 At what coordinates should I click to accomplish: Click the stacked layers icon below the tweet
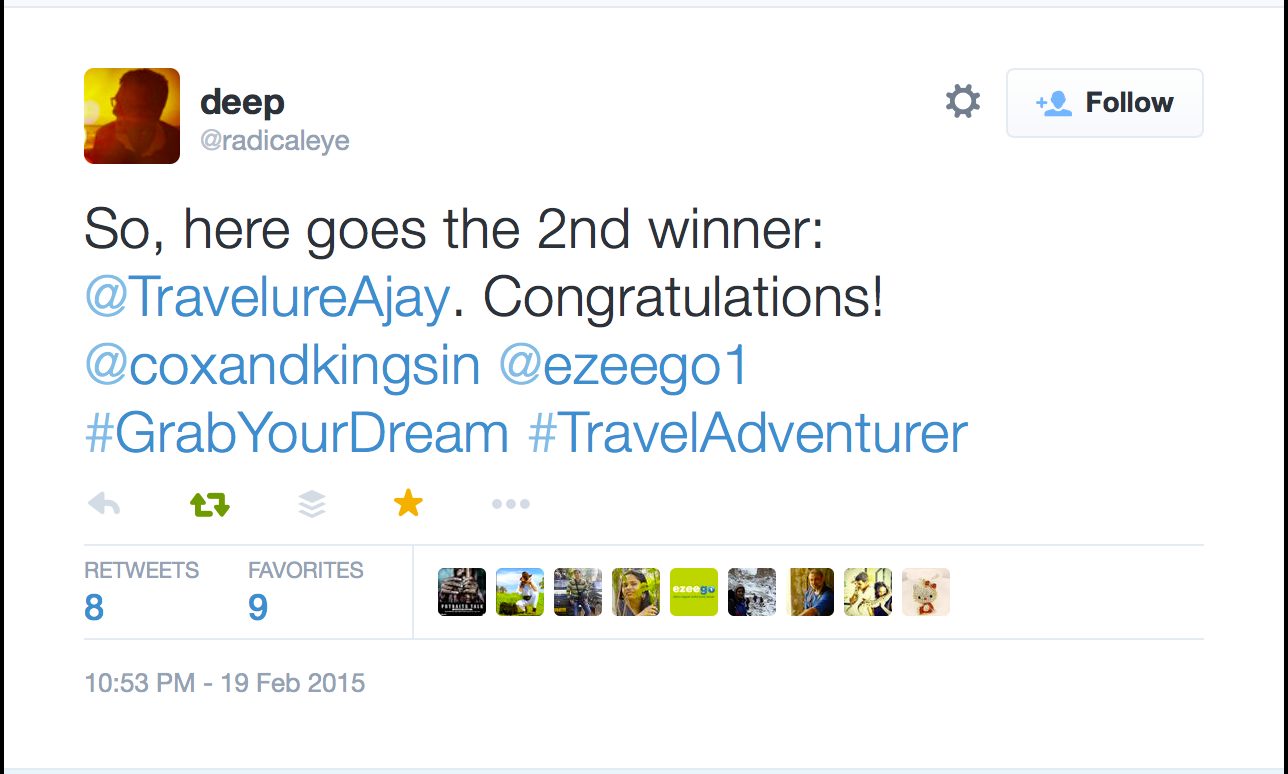(311, 503)
